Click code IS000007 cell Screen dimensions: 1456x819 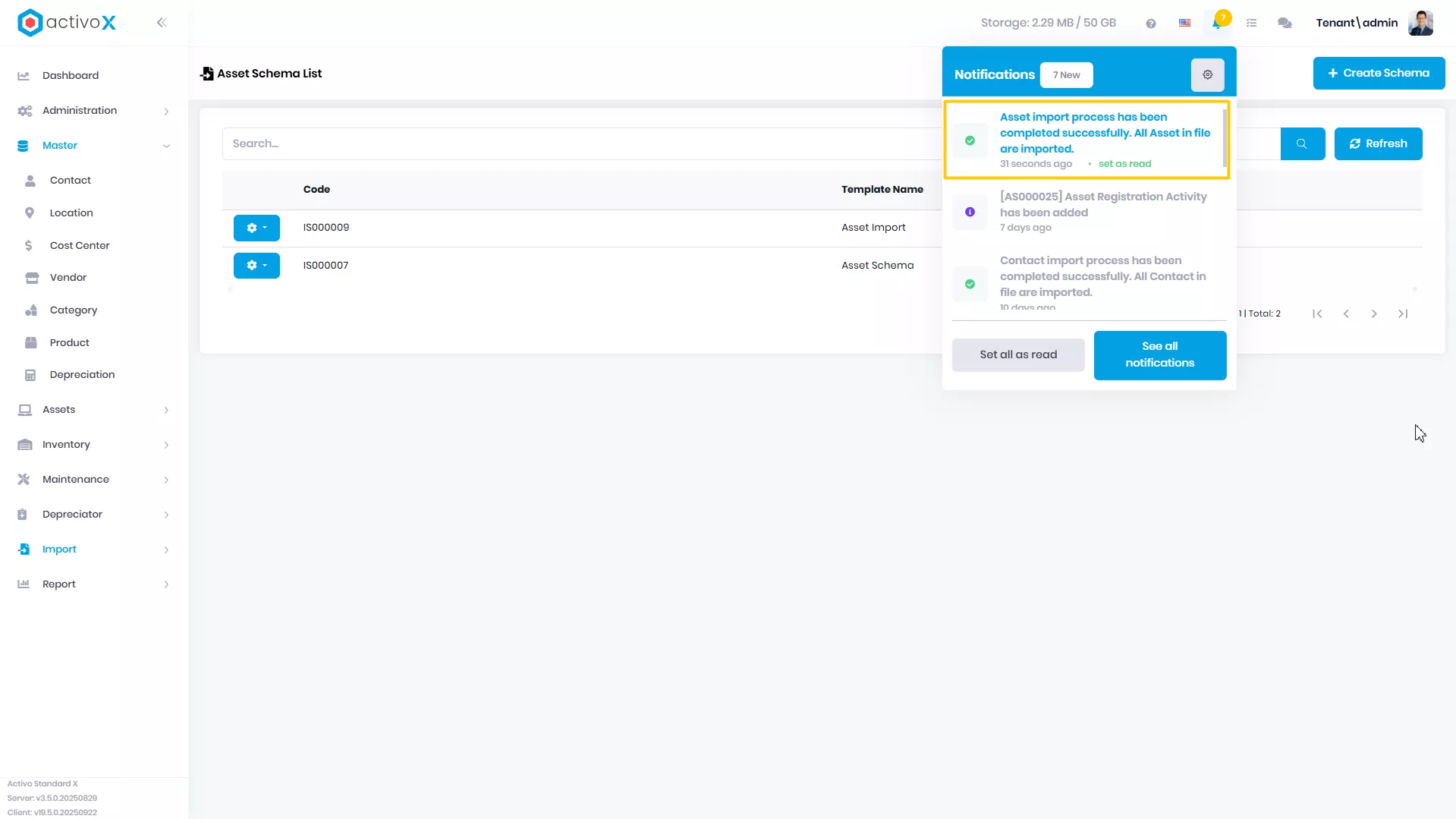pyautogui.click(x=326, y=266)
